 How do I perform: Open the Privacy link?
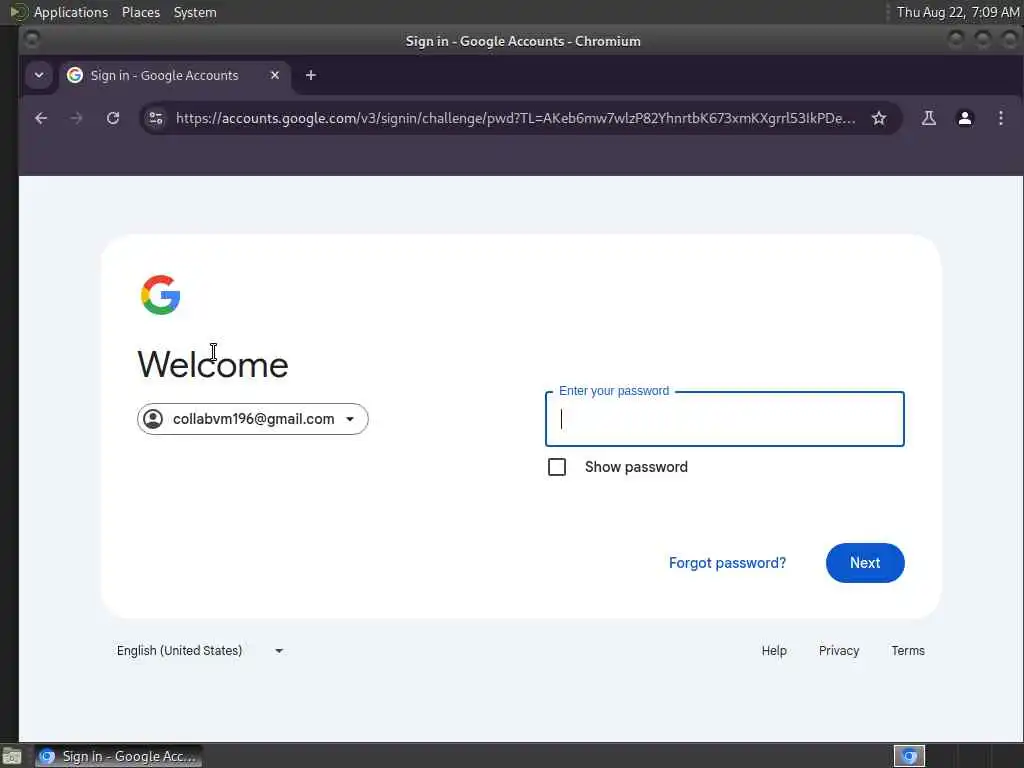839,650
